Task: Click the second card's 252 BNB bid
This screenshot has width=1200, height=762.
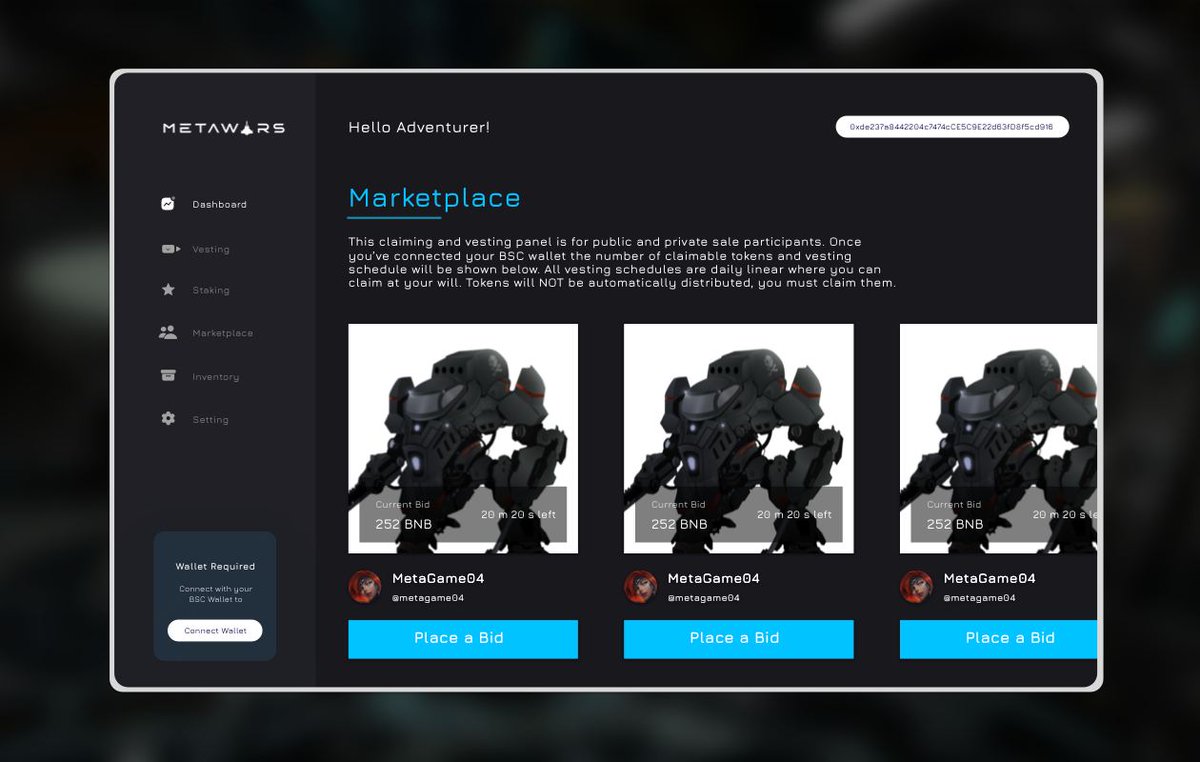Action: click(x=679, y=524)
